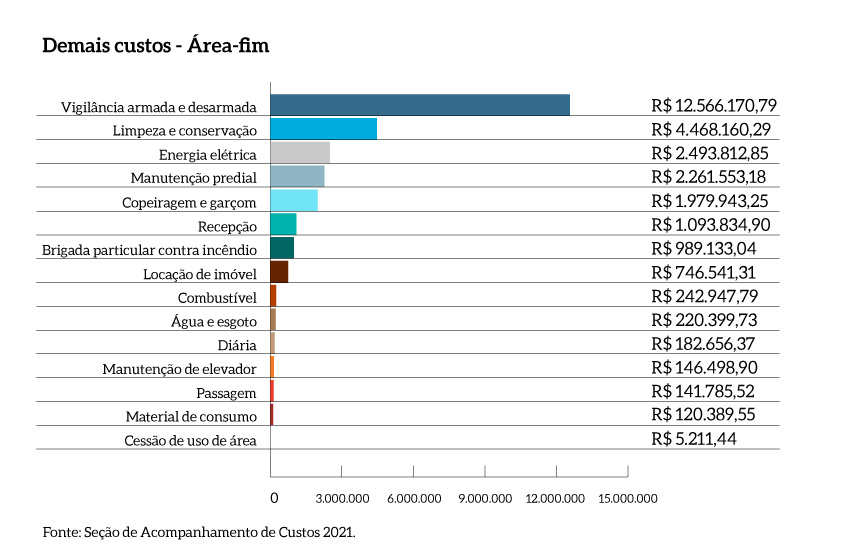The height and width of the screenshot is (557, 863).
Task: Select the Copeiragem e garçom cyan bar
Action: [294, 201]
